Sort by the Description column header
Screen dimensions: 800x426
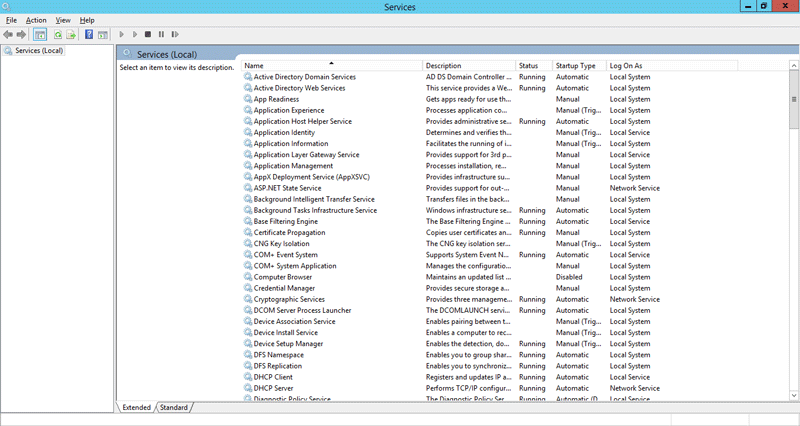coord(469,65)
